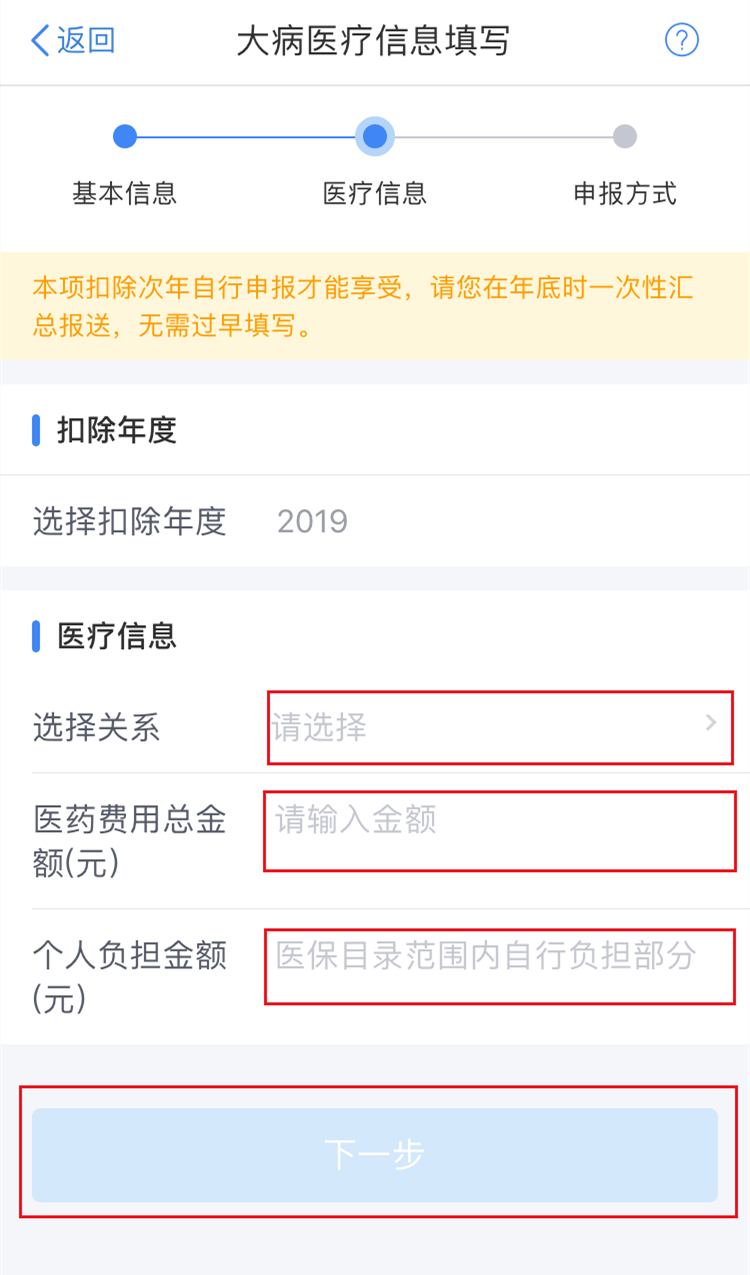
Task: Go to the 基本信息 step label
Action: click(x=125, y=193)
